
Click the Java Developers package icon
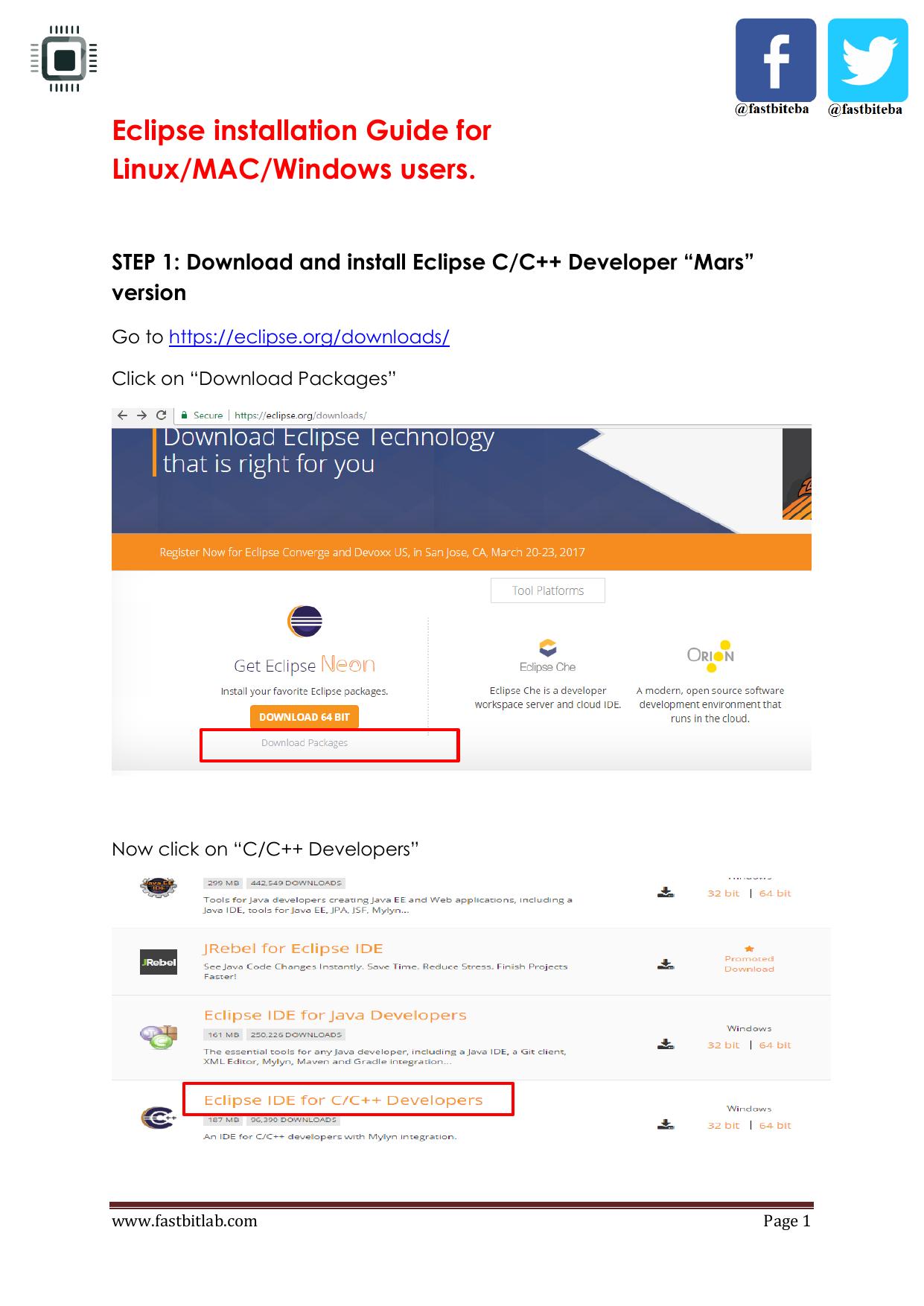159,1036
